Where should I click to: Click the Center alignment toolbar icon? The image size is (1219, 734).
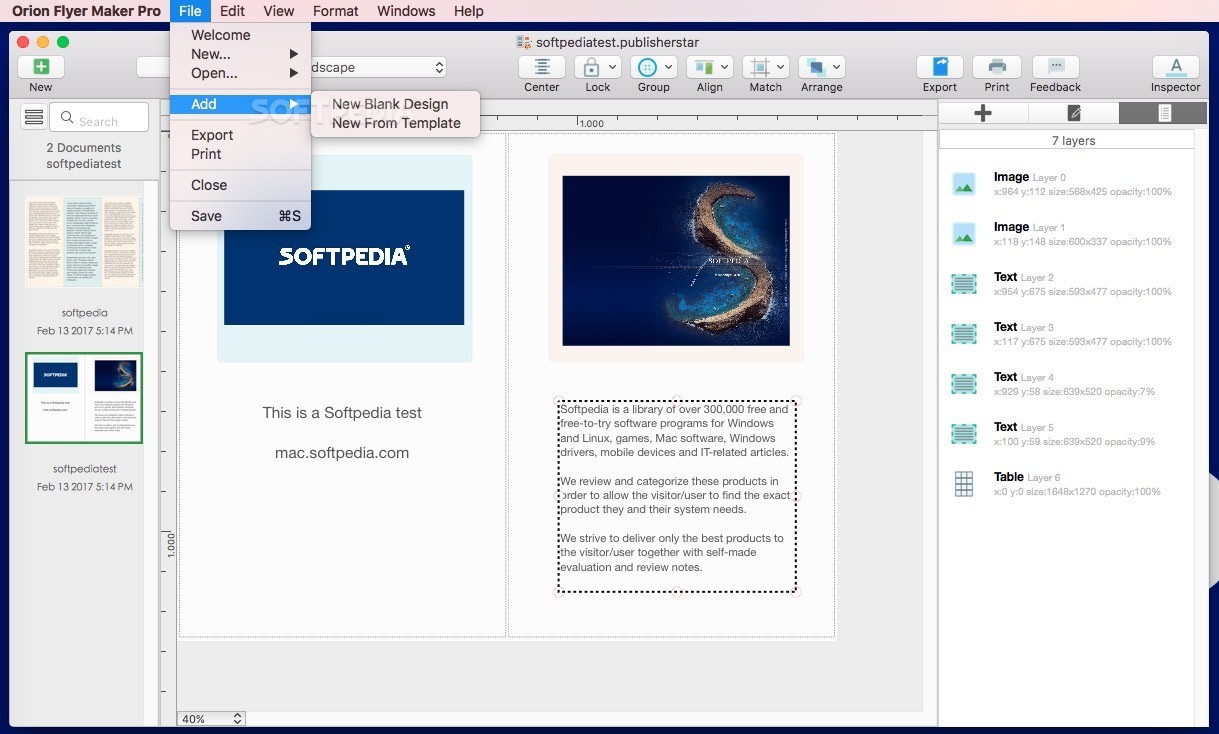[x=542, y=67]
